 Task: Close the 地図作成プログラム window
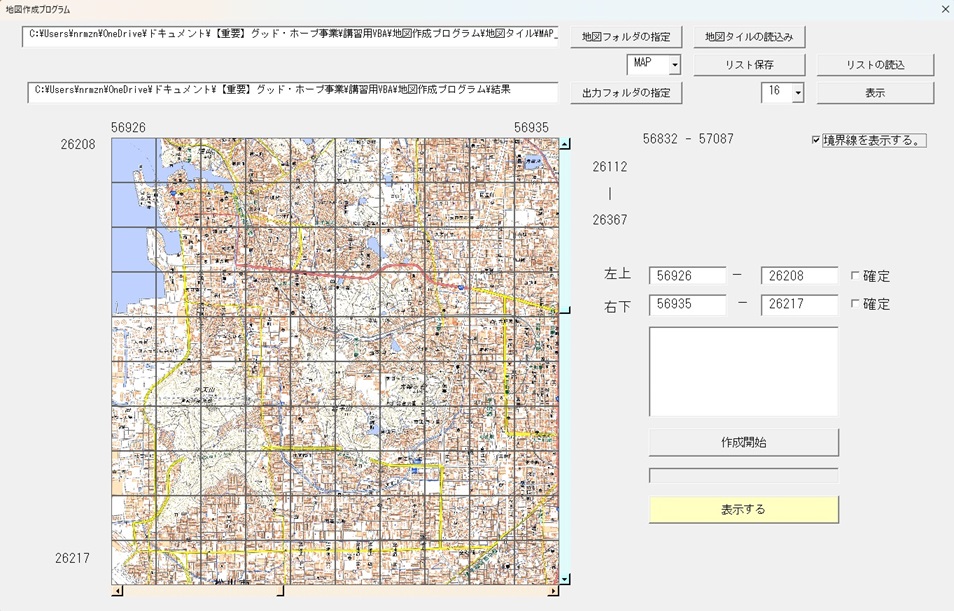[x=945, y=9]
